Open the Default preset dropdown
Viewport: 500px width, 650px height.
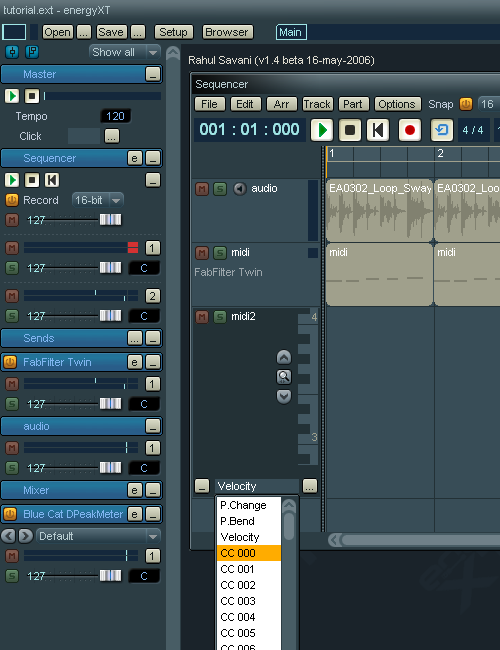tap(98, 536)
